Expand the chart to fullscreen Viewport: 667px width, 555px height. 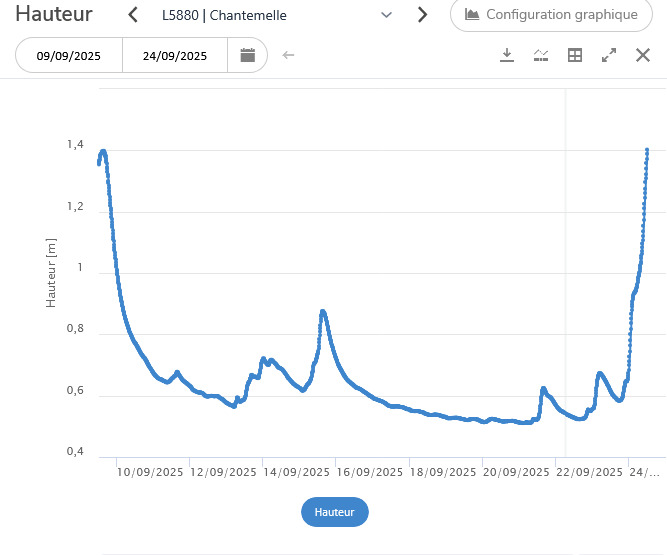609,55
